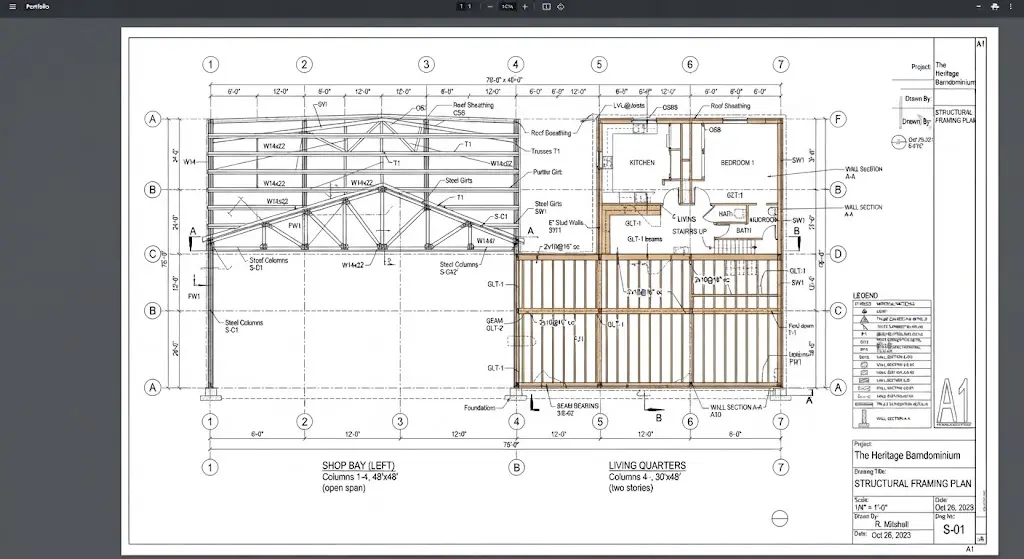Click the 'BATH' room label
1024x559 pixels.
click(744, 231)
